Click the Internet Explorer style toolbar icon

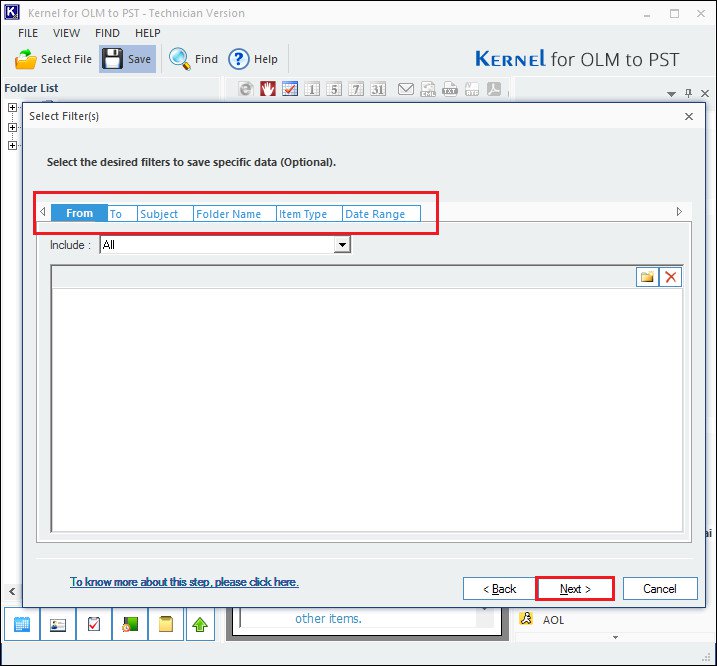246,89
